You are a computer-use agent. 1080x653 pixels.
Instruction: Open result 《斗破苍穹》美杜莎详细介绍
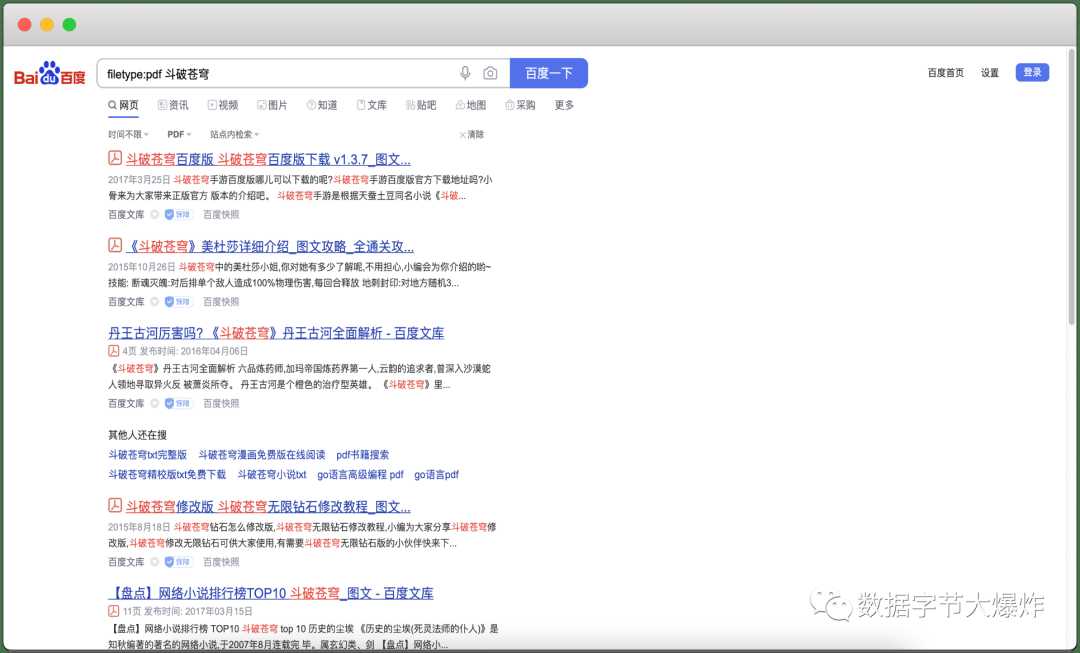(269, 246)
